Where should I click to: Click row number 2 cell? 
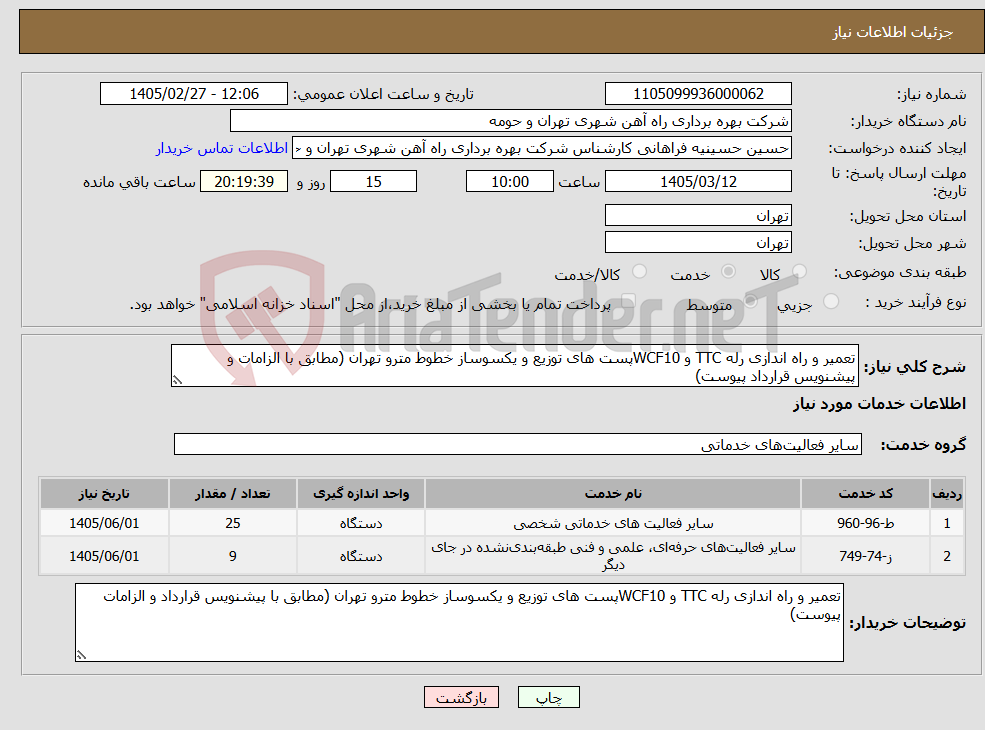pyautogui.click(x=947, y=556)
